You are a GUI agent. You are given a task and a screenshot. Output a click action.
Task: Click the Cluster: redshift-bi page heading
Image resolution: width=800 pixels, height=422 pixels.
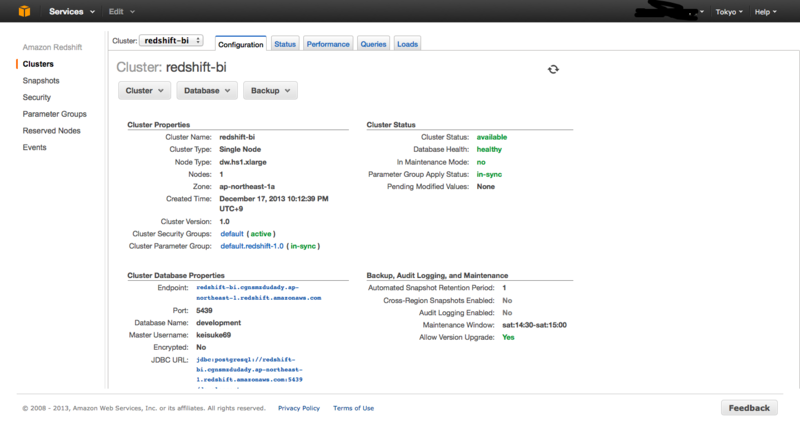tap(171, 67)
